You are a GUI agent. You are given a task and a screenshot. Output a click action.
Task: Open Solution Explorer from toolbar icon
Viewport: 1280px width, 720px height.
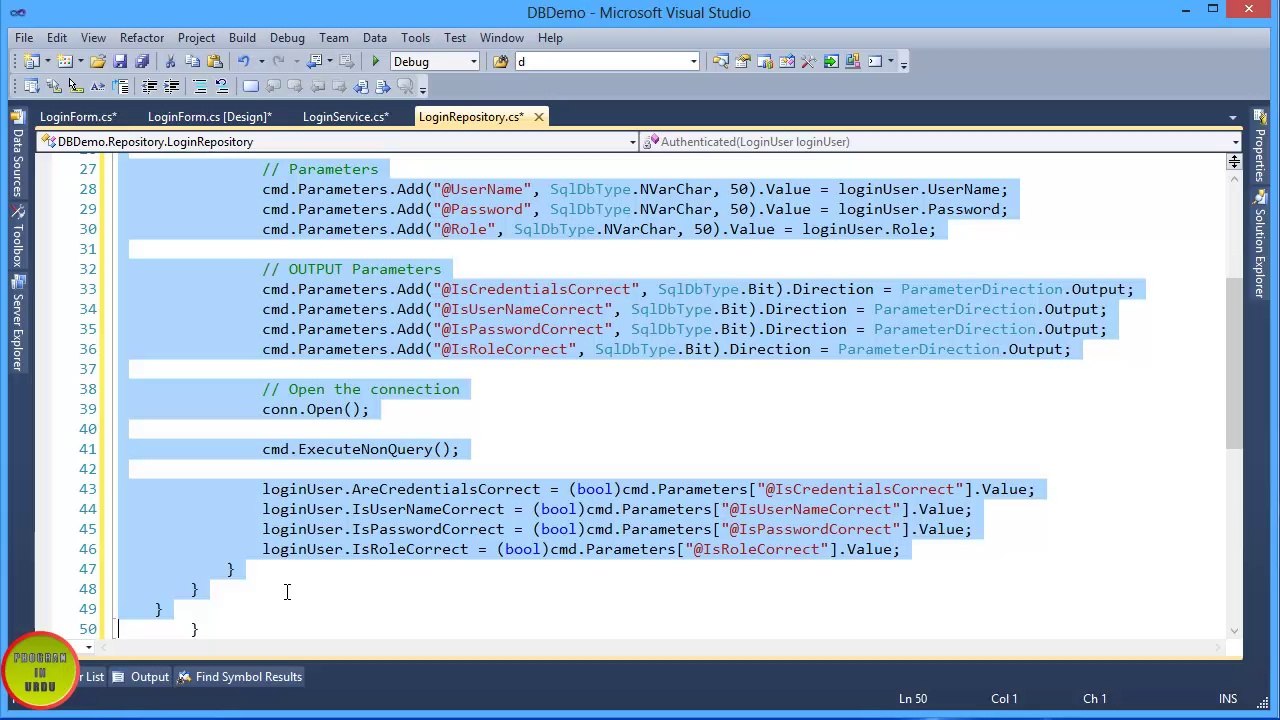[720, 61]
